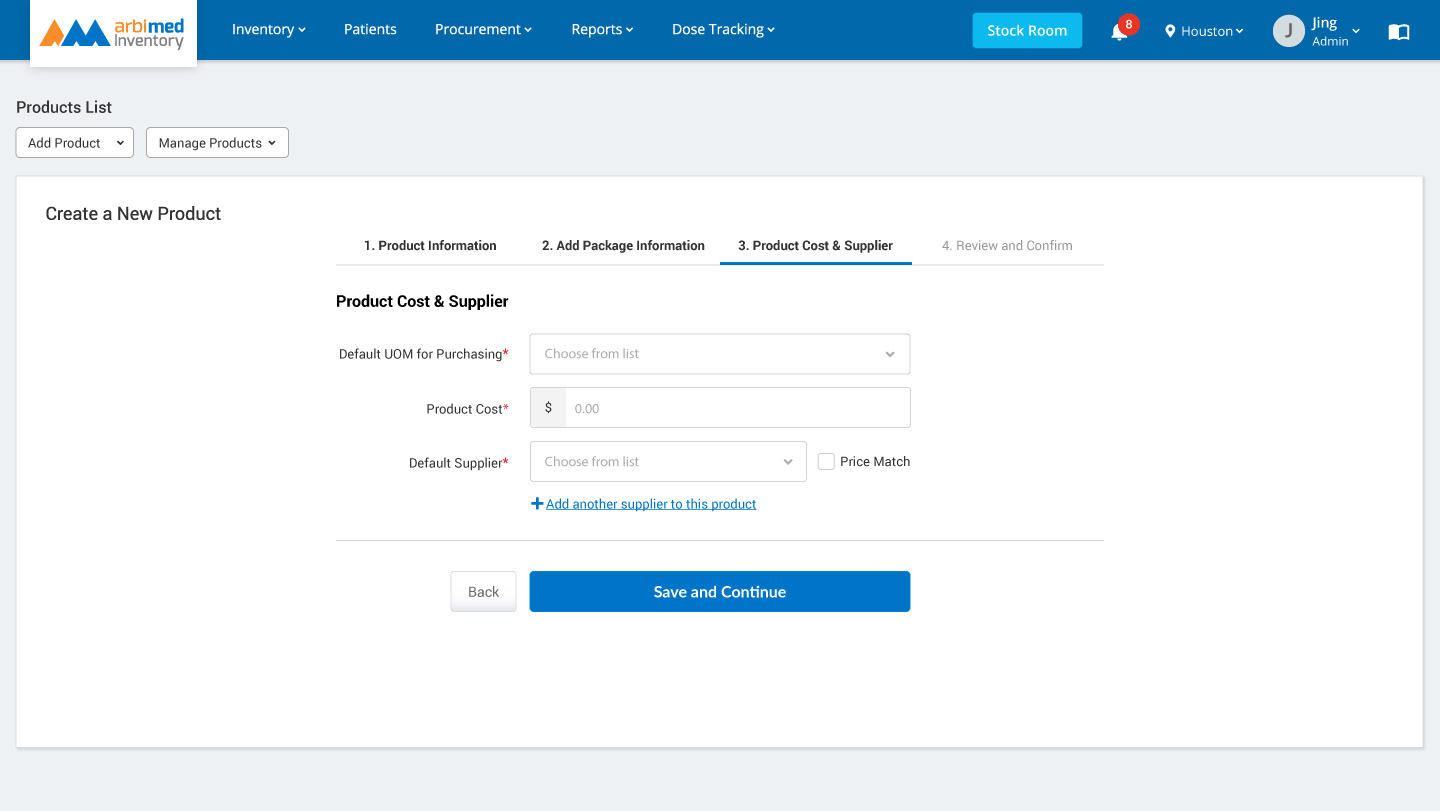Select the 3. Product Cost & Supplier tab
The height and width of the screenshot is (811, 1440).
[x=816, y=246]
